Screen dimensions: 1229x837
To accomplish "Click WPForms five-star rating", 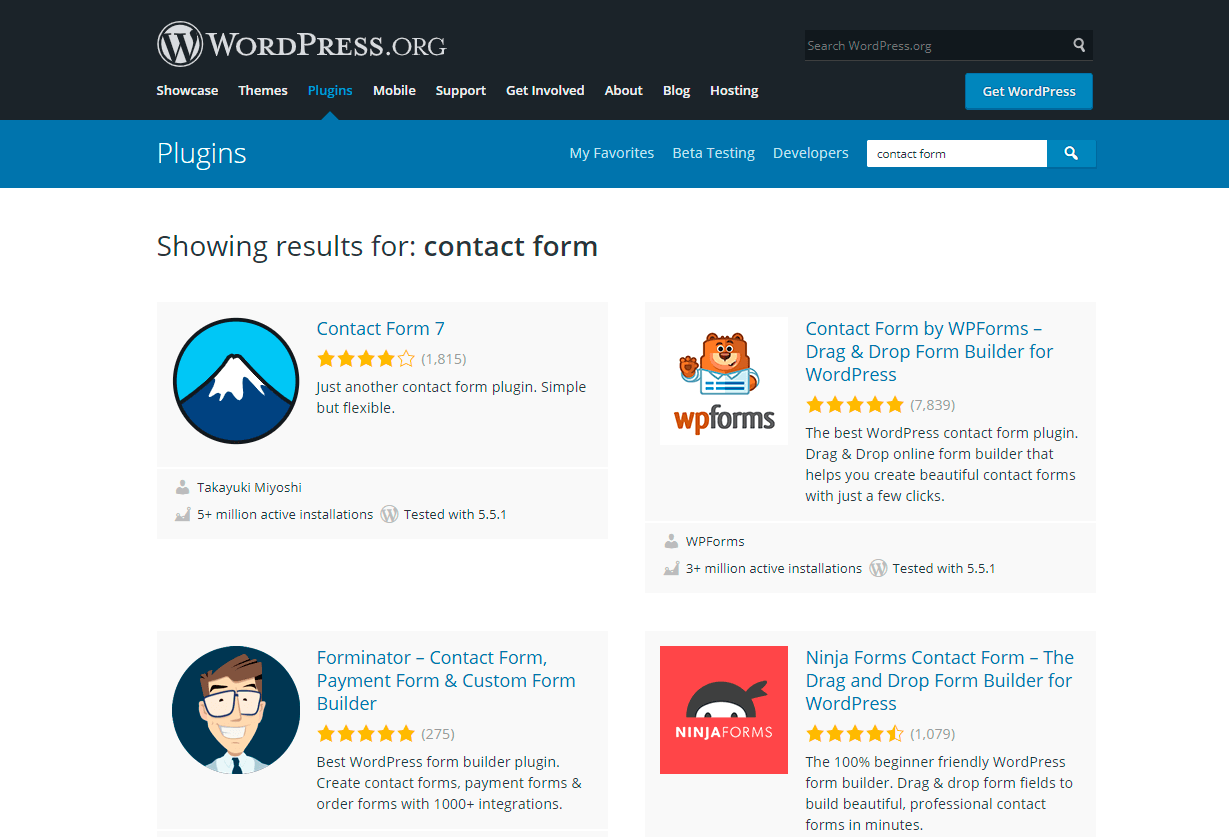I will click(855, 405).
